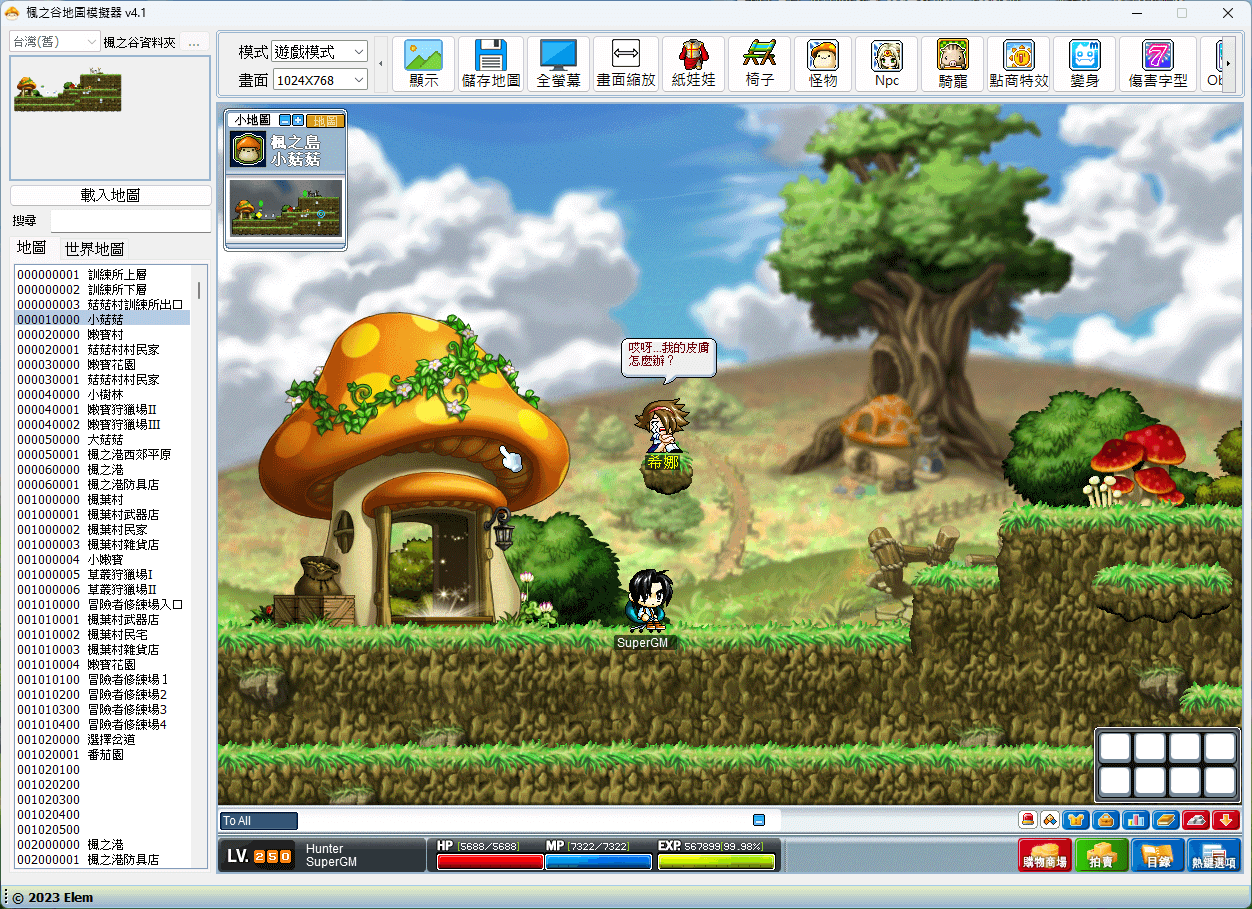Select map 001000000 楓葉村

click(101, 499)
